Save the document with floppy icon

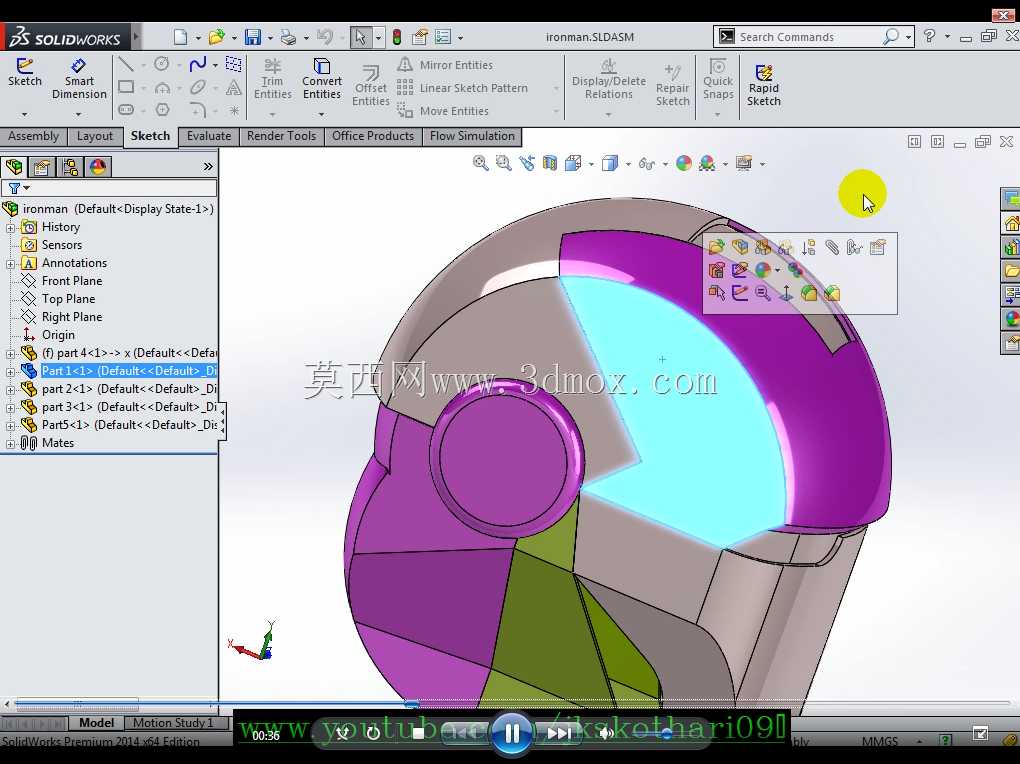(252, 37)
